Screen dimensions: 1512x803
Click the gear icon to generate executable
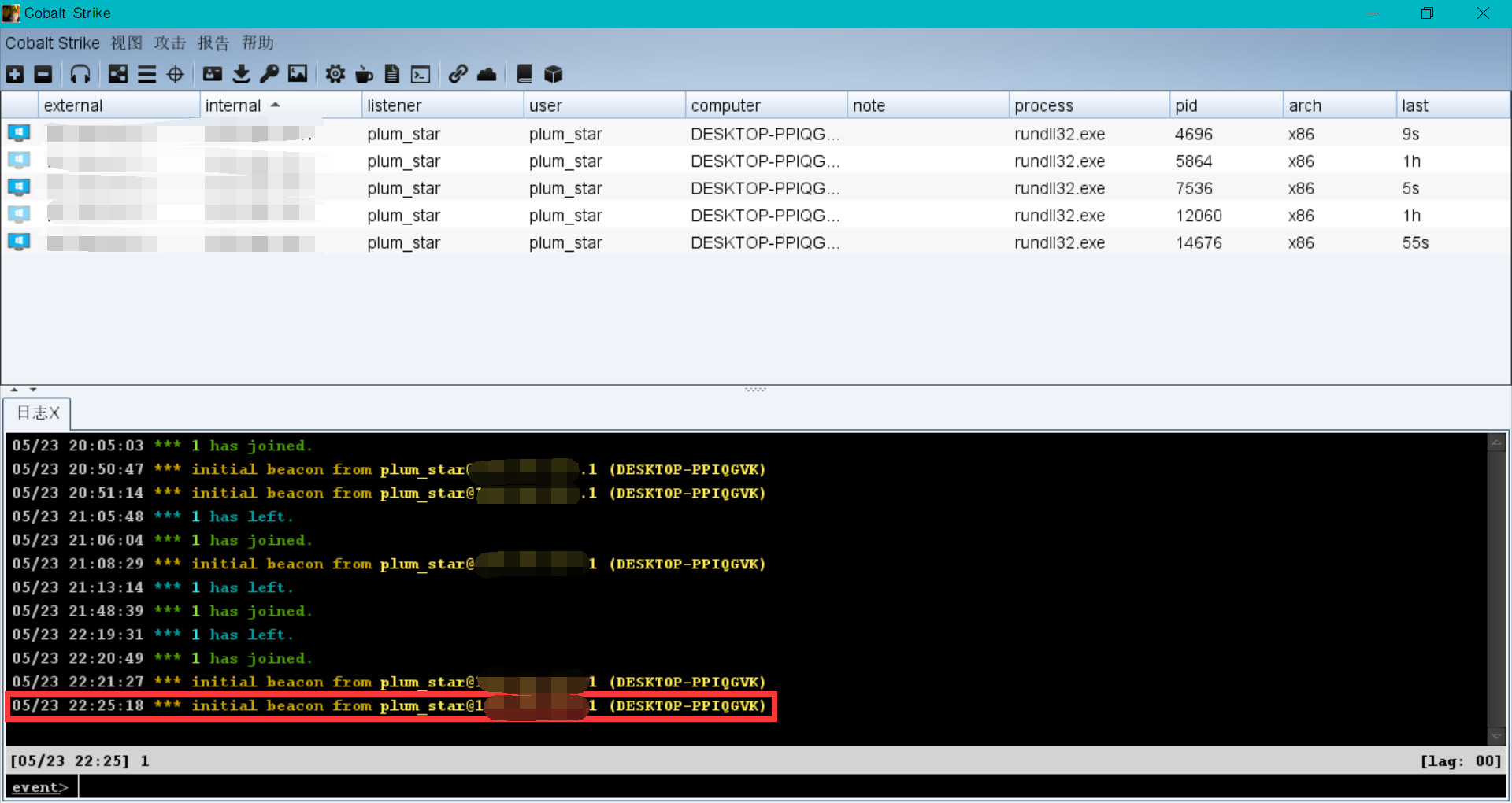tap(335, 74)
